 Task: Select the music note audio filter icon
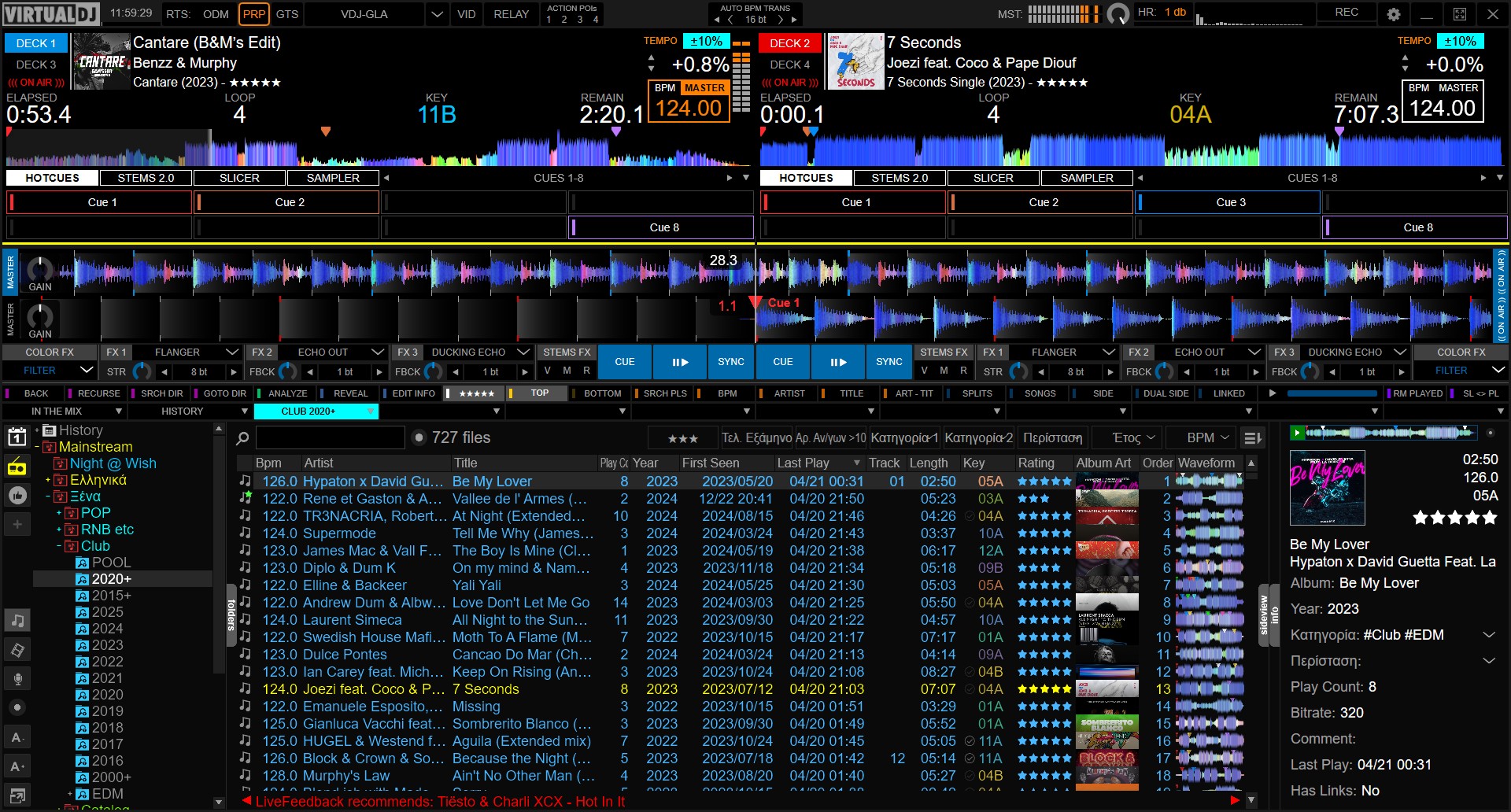tap(17, 620)
